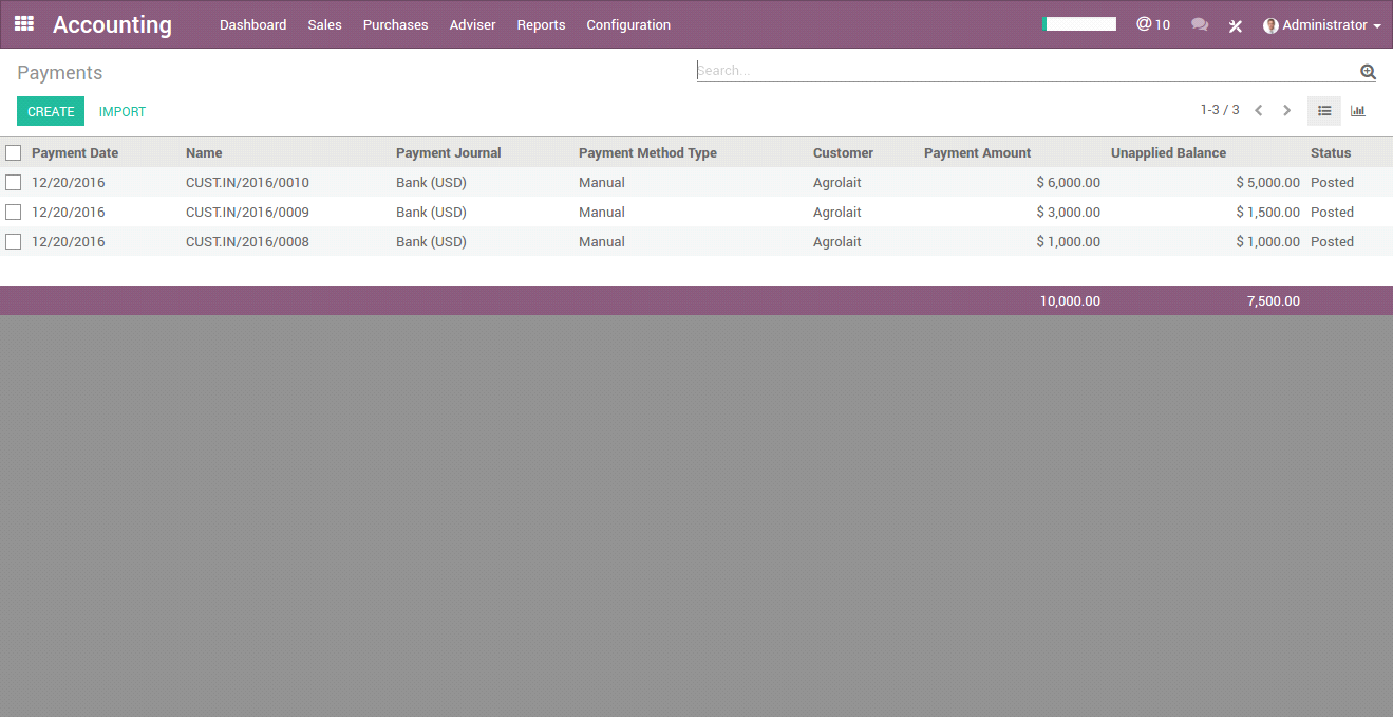The width and height of the screenshot is (1393, 717).
Task: Open the conversations chat bubble icon
Action: click(x=1200, y=25)
